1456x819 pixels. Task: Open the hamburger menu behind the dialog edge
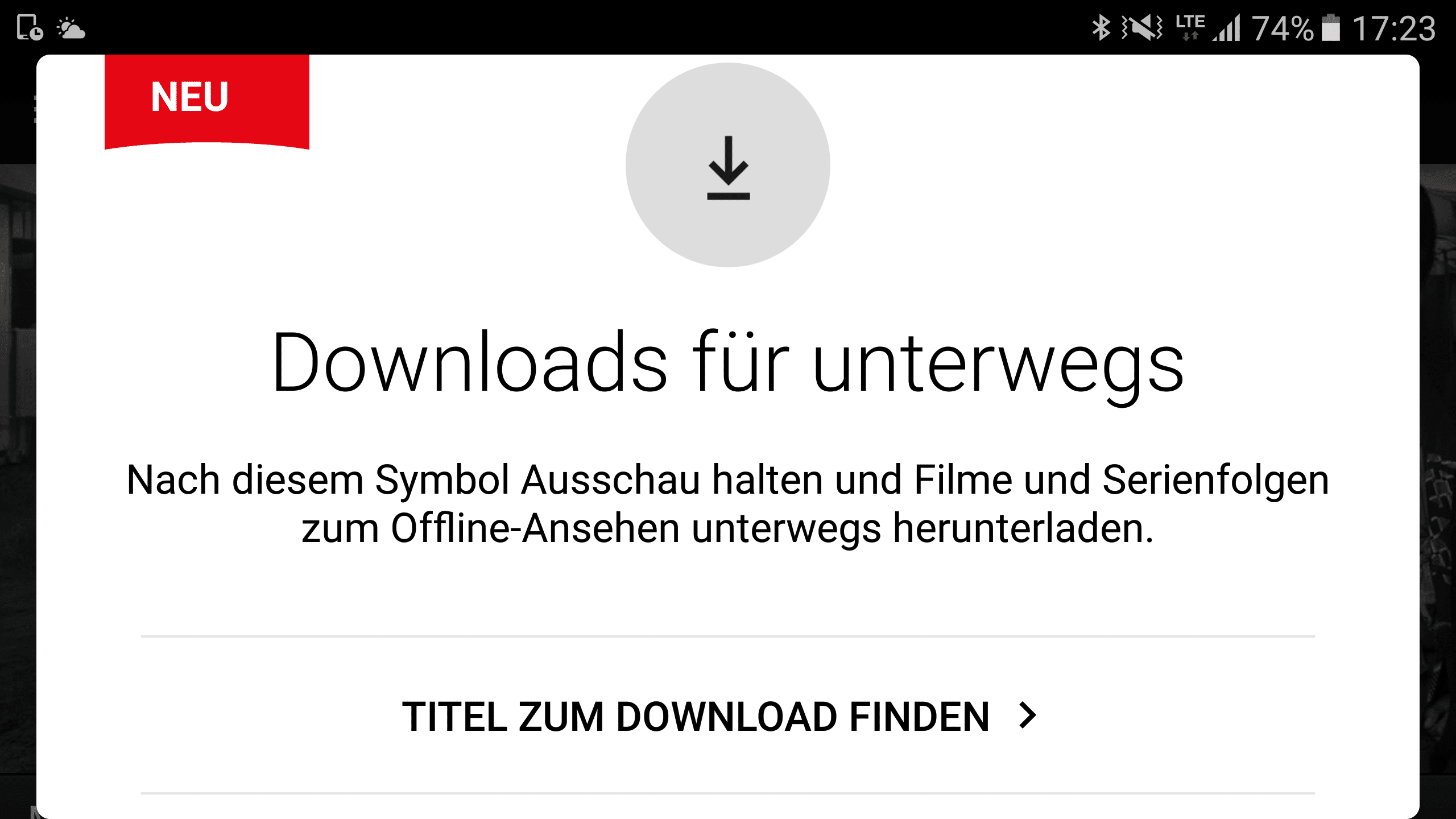35,109
